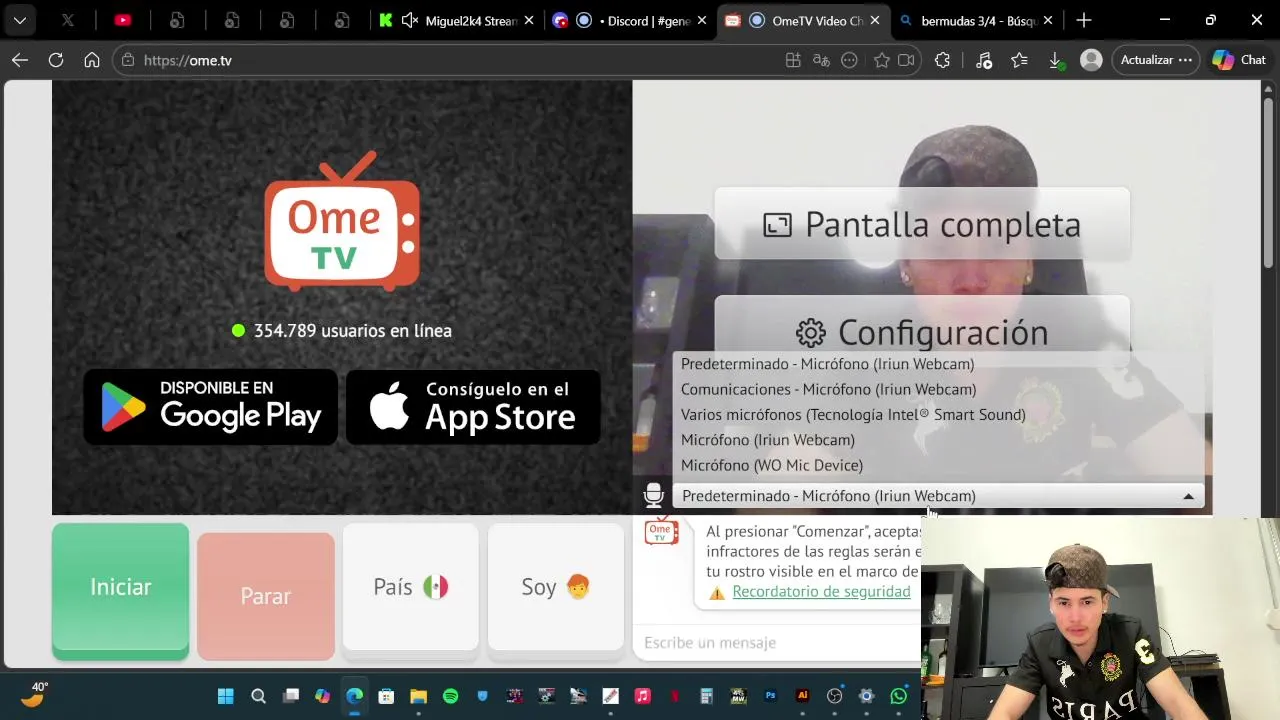Open the Google Play download badge
1280x720 pixels.
[210, 407]
